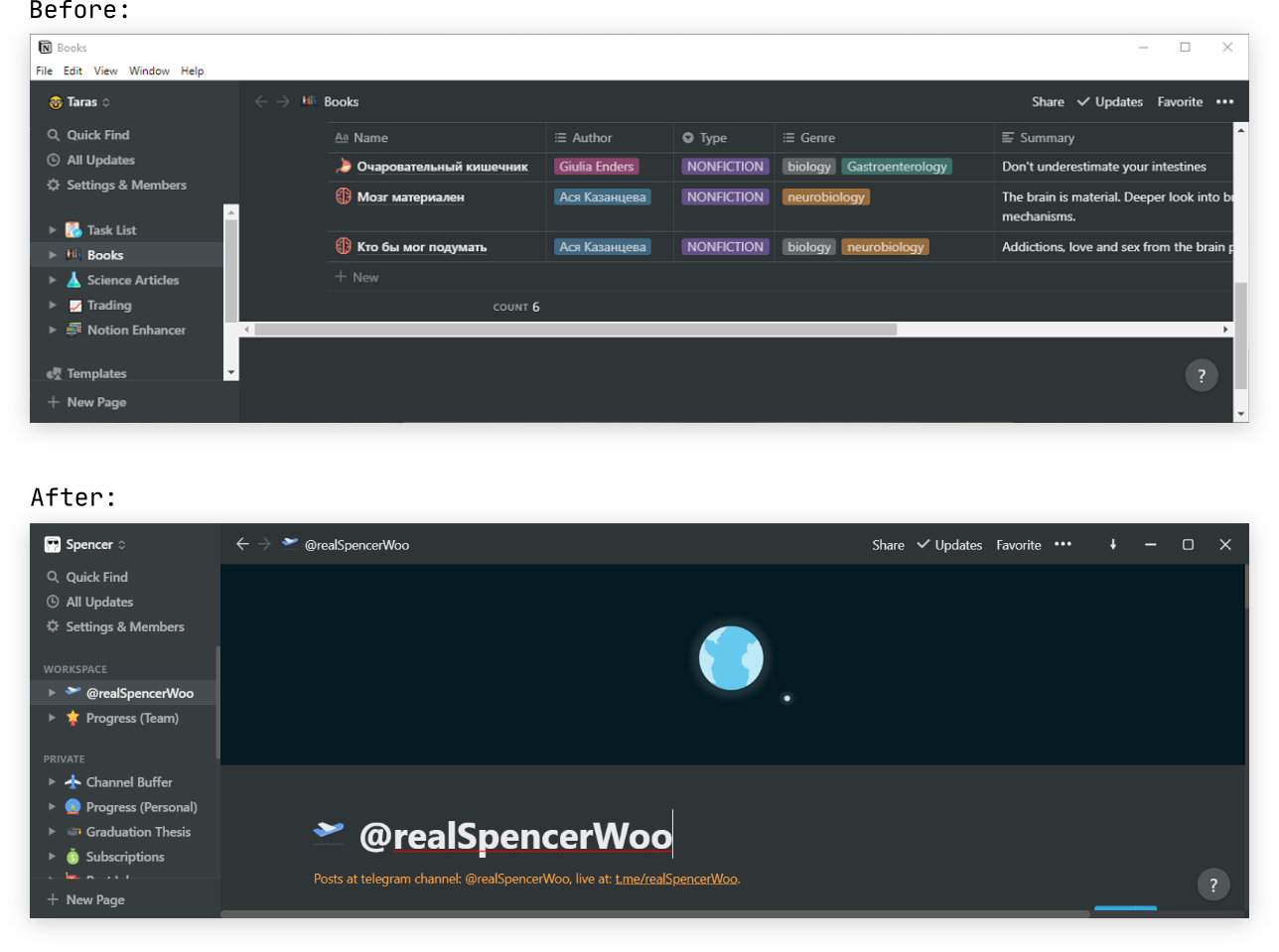Click the horizontal scrollbar in Books table

576,330
